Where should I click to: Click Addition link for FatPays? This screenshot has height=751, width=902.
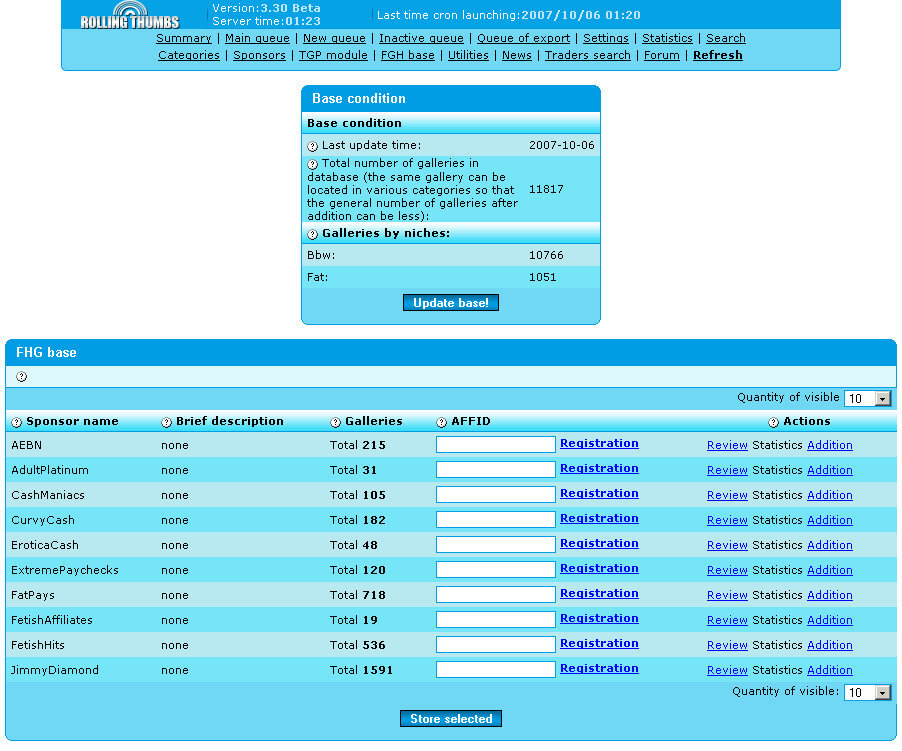[x=830, y=595]
